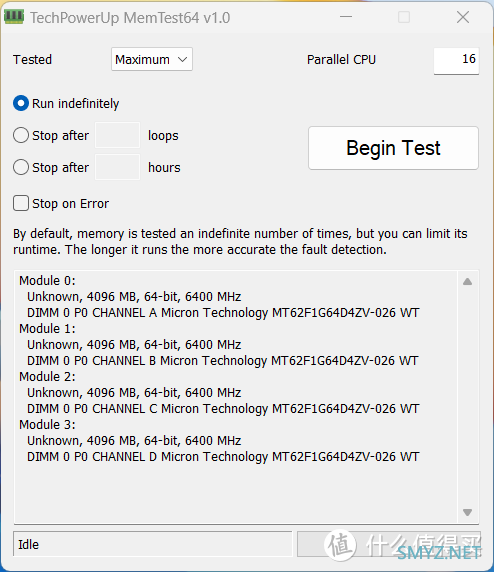Click the Module 3 Micron Technology DIMM line
Screen dimensions: 494x572
(x=223, y=457)
